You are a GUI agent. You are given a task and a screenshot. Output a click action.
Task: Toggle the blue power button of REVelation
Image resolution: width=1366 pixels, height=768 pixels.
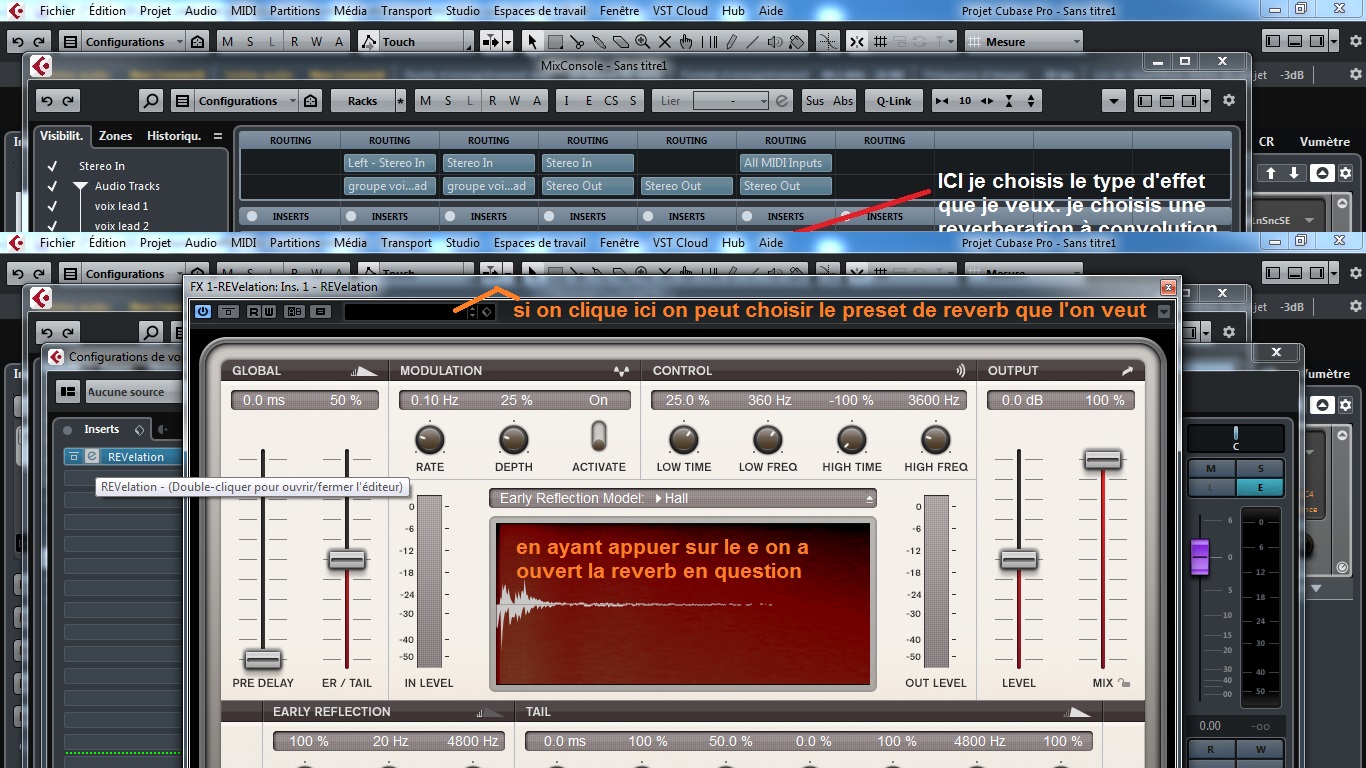click(203, 312)
